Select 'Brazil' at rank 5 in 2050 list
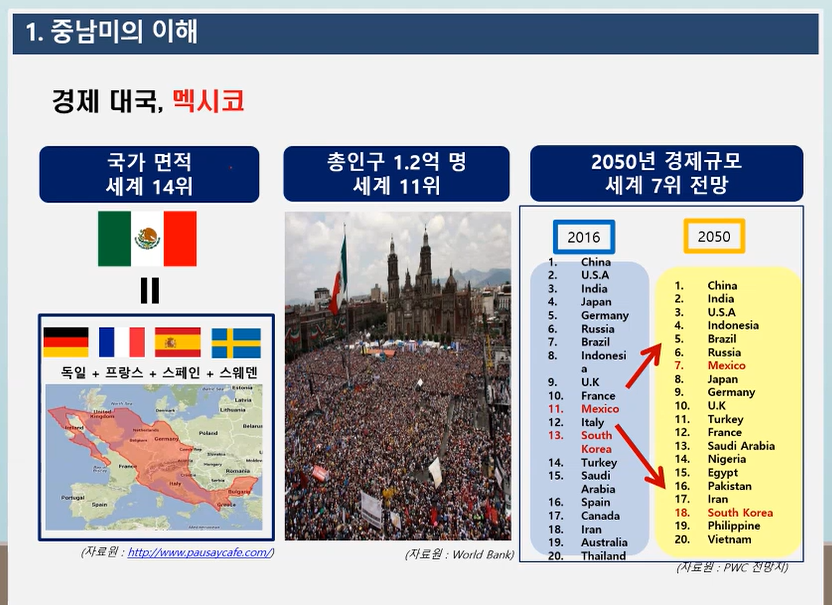The height and width of the screenshot is (605, 832). pyautogui.click(x=722, y=339)
